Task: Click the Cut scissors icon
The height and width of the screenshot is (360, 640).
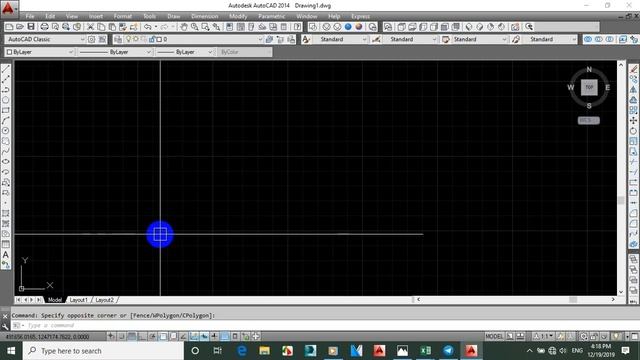Action: [91, 27]
